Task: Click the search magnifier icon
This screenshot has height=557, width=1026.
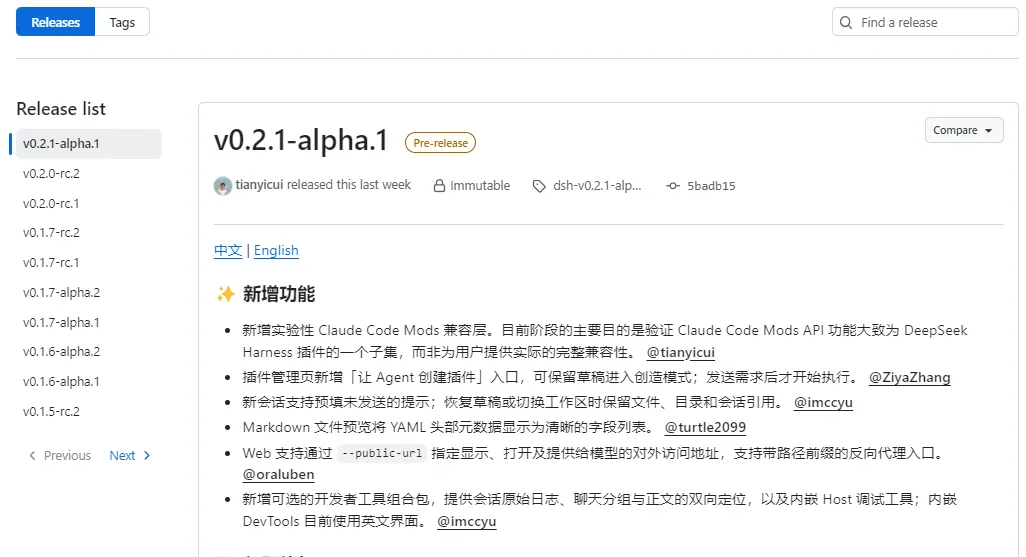Action: coord(846,22)
